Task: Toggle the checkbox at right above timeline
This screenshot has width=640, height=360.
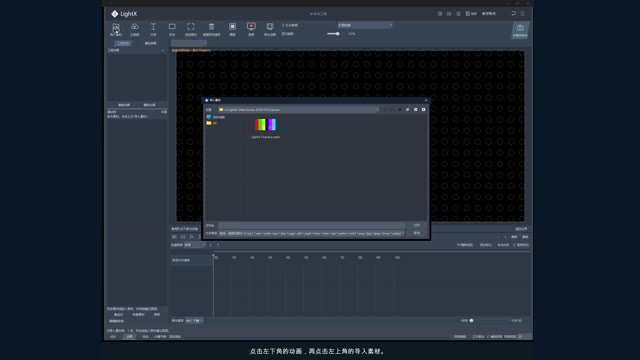Action: click(514, 245)
